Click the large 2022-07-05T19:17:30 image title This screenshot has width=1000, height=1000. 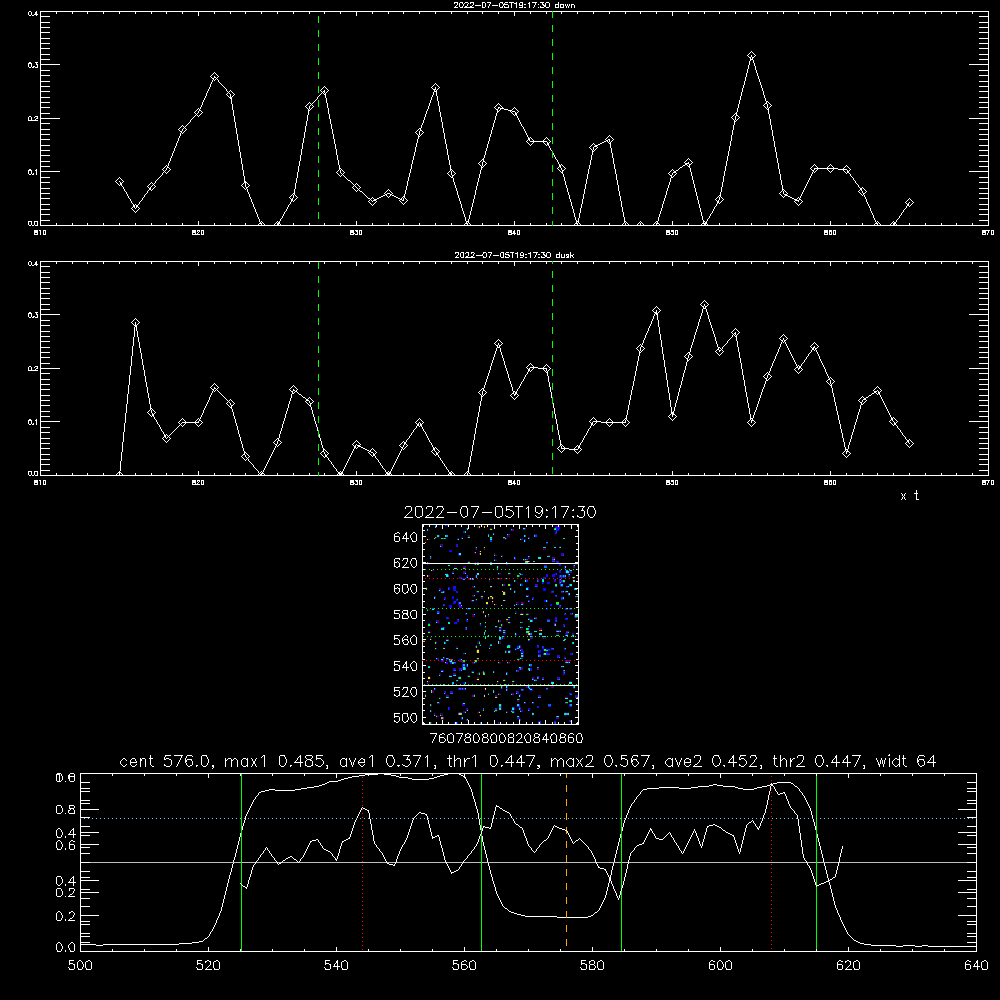500,512
